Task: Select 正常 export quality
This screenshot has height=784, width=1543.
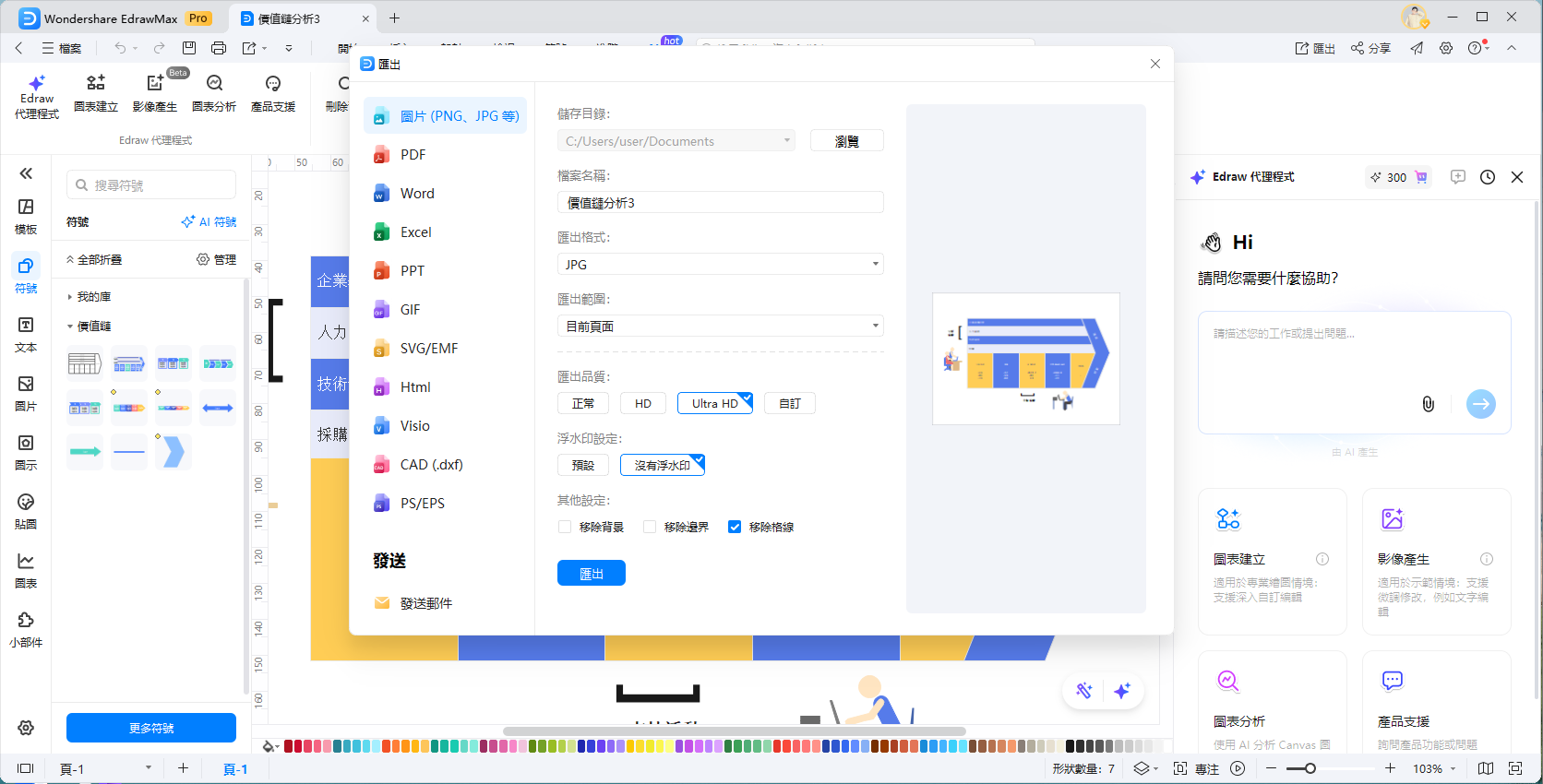Action: tap(583, 403)
